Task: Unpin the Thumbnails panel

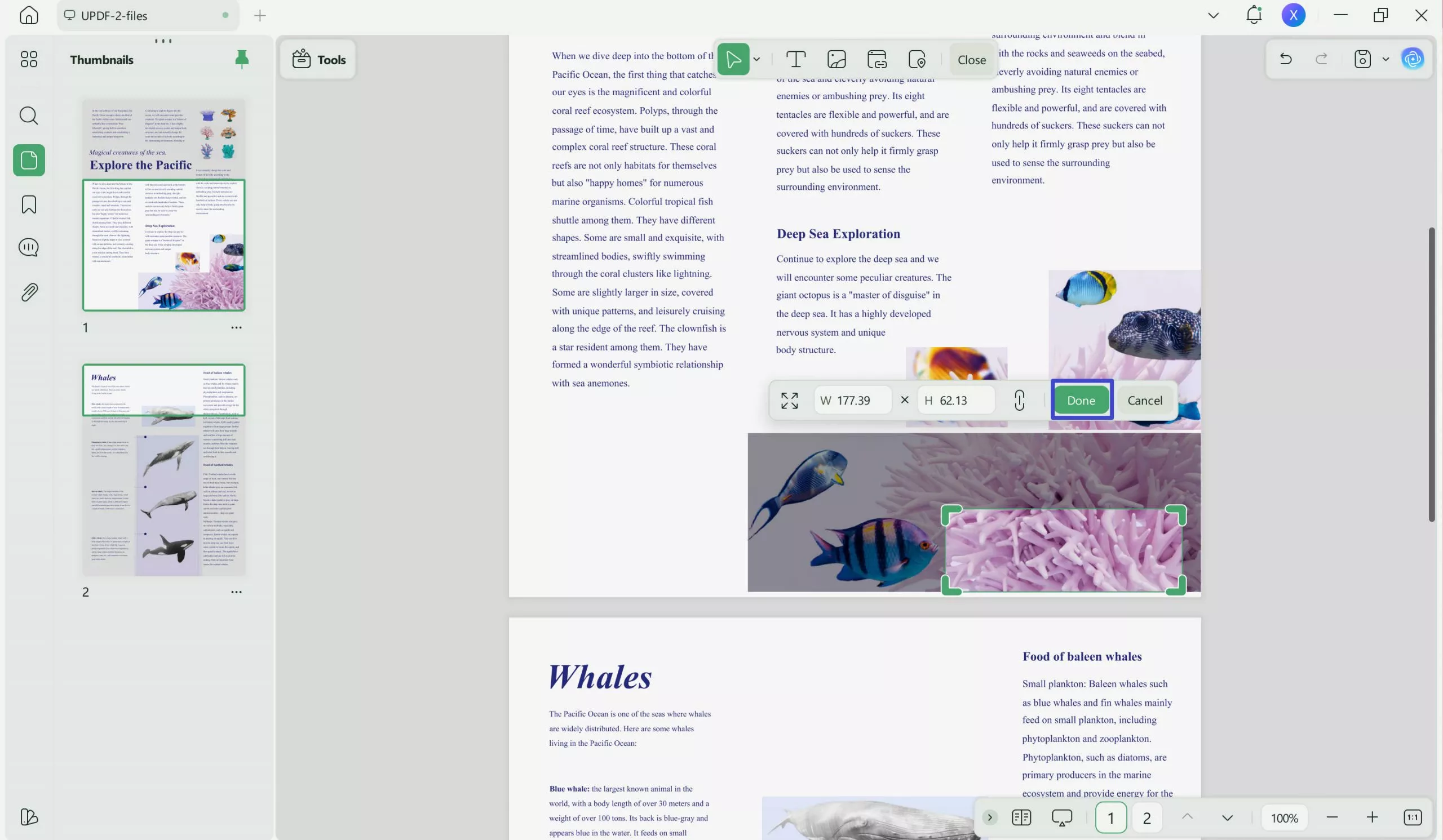Action: (x=242, y=60)
